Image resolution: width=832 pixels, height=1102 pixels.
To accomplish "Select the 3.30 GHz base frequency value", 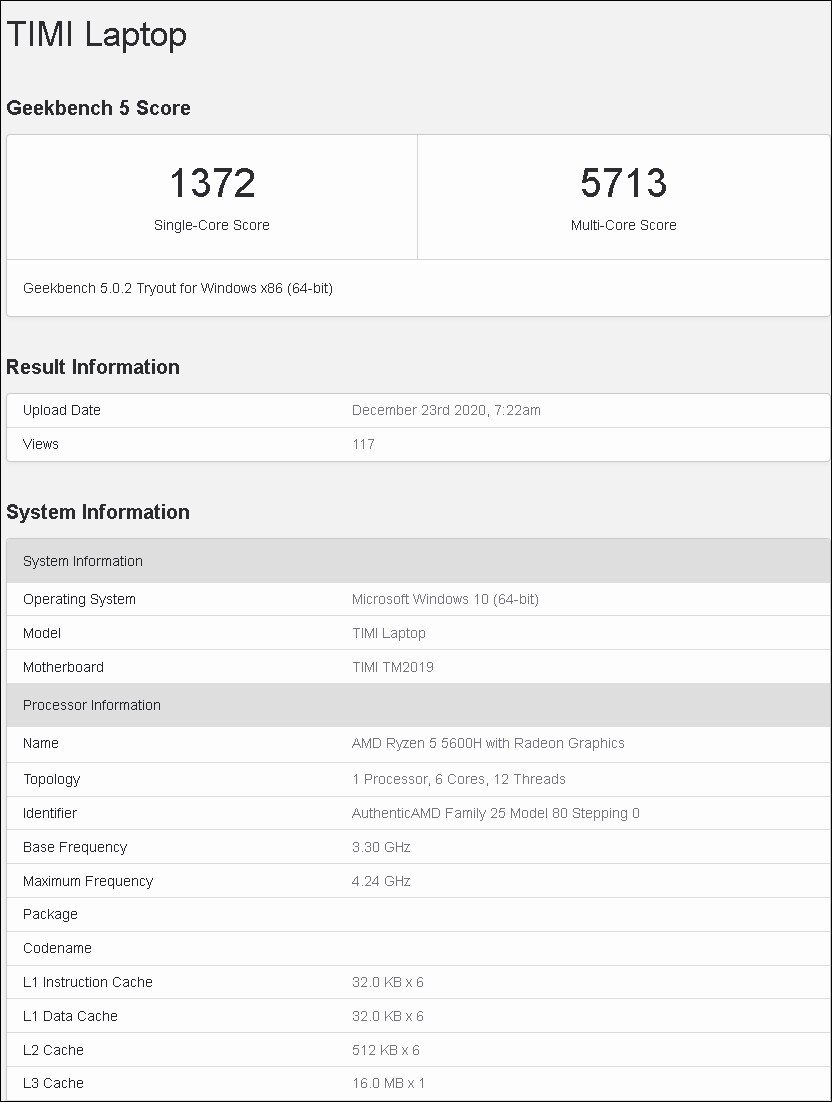I will click(381, 848).
